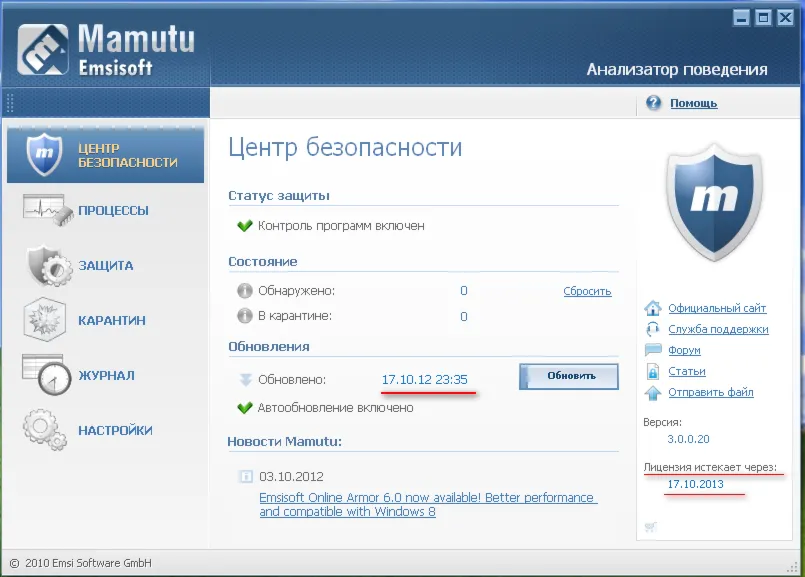This screenshot has height=577, width=805.
Task: Click the speech bubble Форум icon
Action: click(653, 350)
